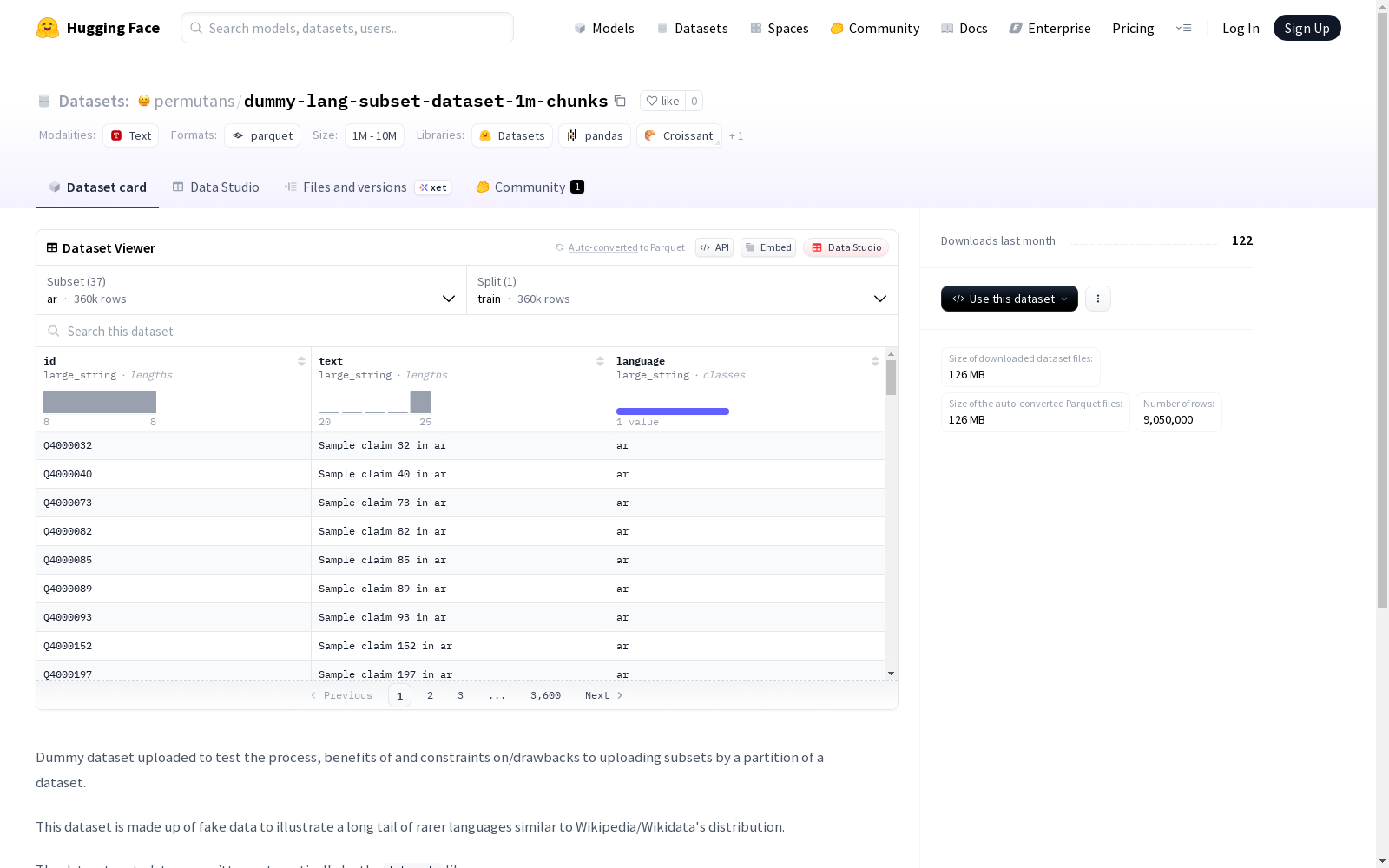Select current page 1 in pagination
This screenshot has height=868, width=1389.
coord(399,695)
